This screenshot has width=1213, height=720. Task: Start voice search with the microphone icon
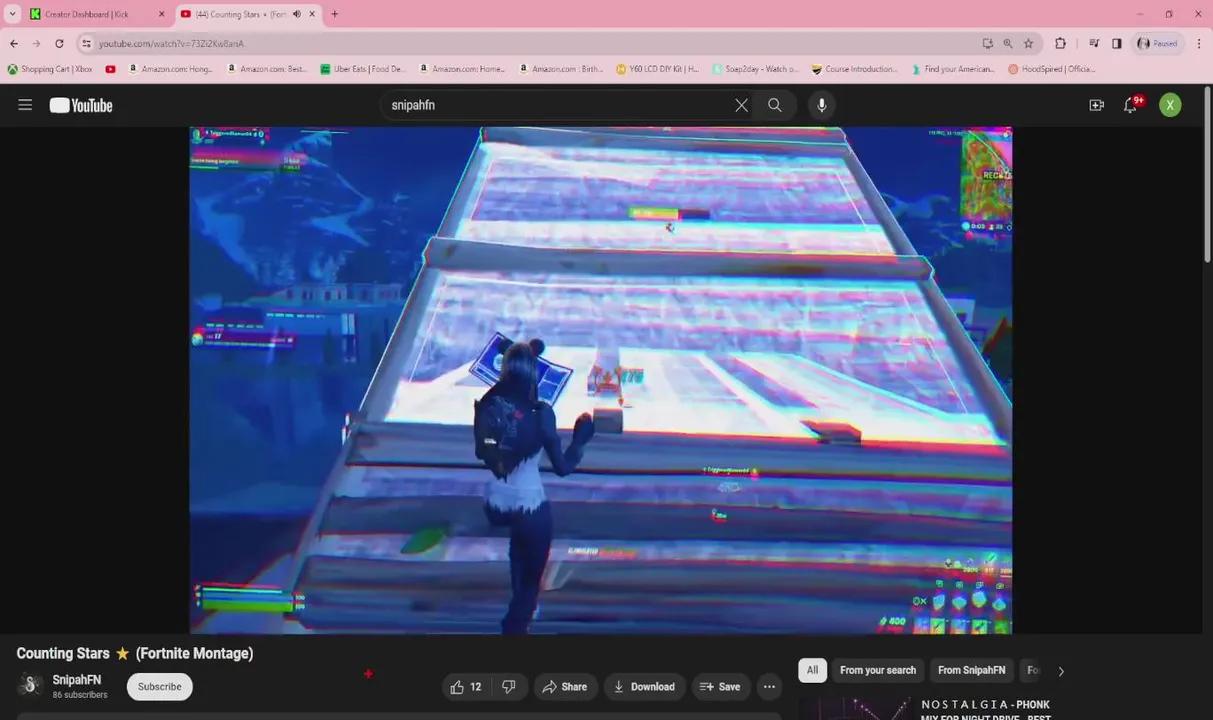pyautogui.click(x=822, y=105)
